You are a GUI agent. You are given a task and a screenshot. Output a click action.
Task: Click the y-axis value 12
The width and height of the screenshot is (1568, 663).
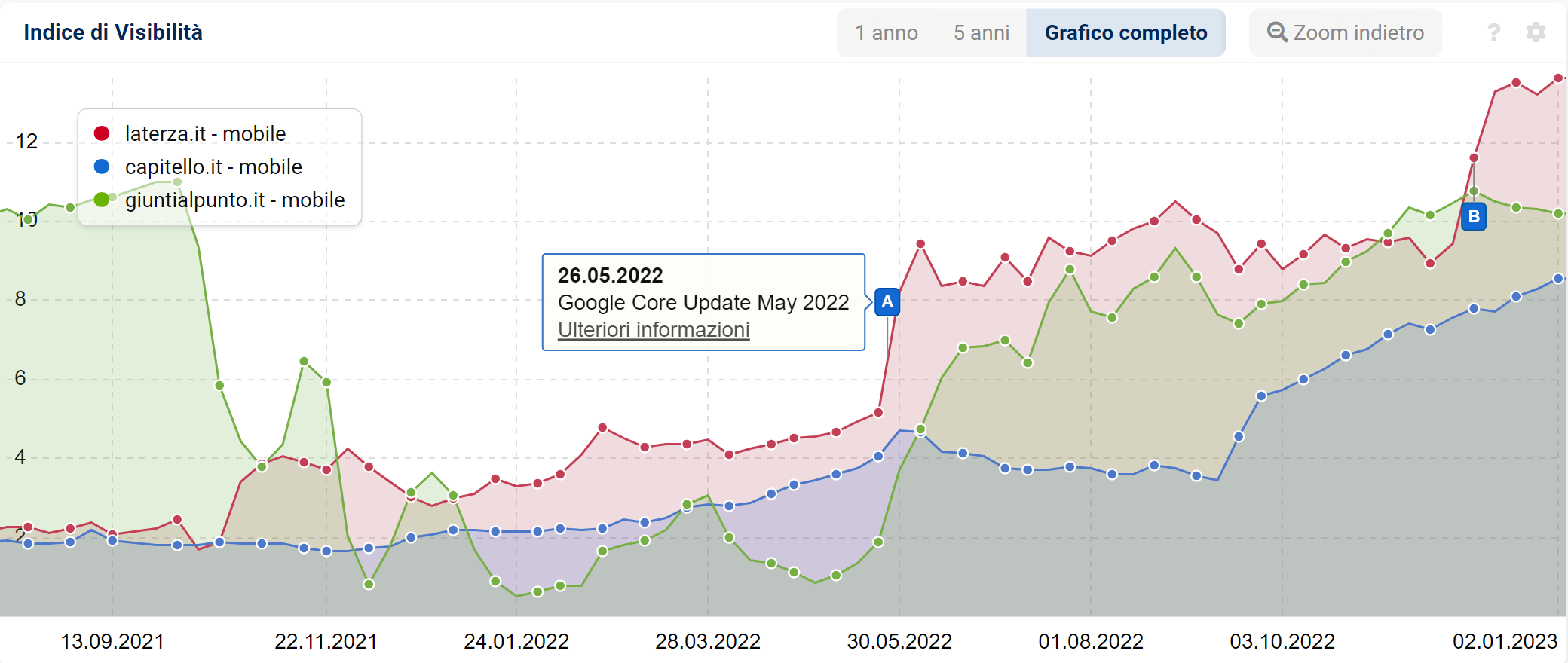pos(26,142)
